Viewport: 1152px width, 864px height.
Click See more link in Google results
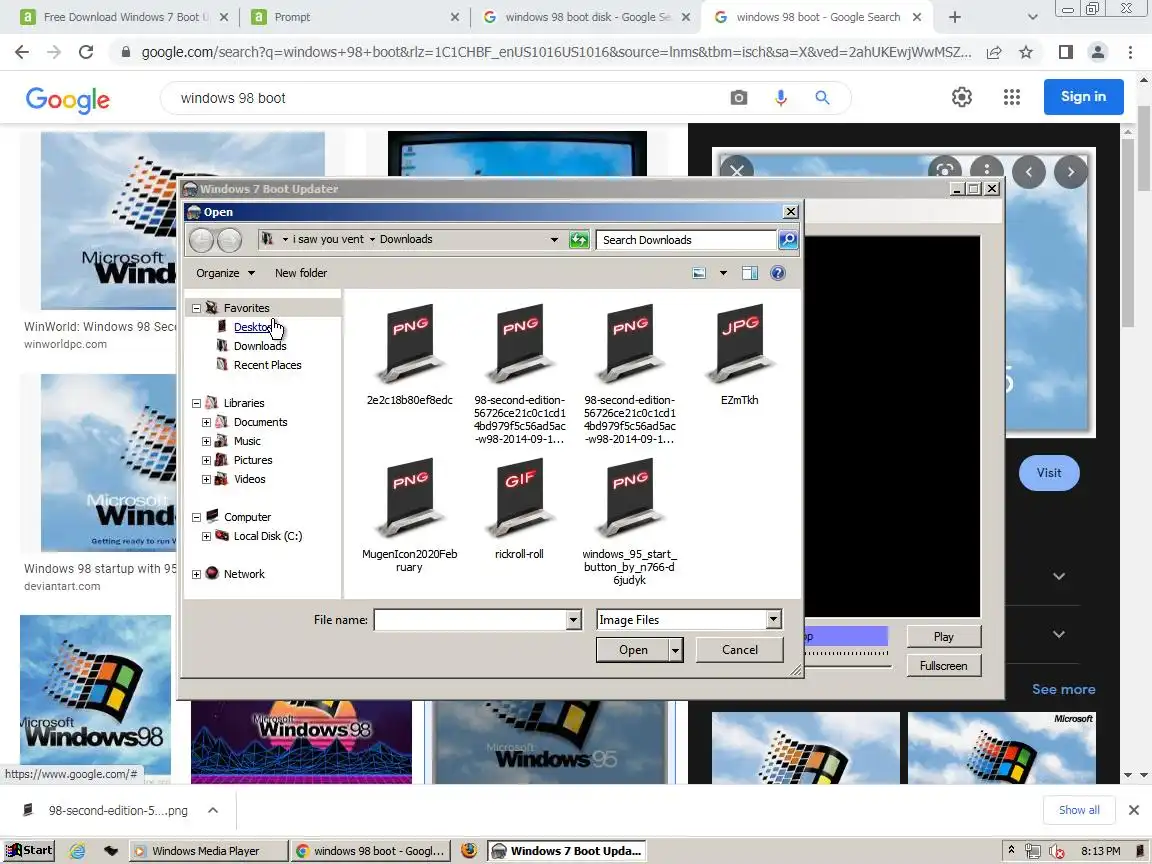point(1063,690)
